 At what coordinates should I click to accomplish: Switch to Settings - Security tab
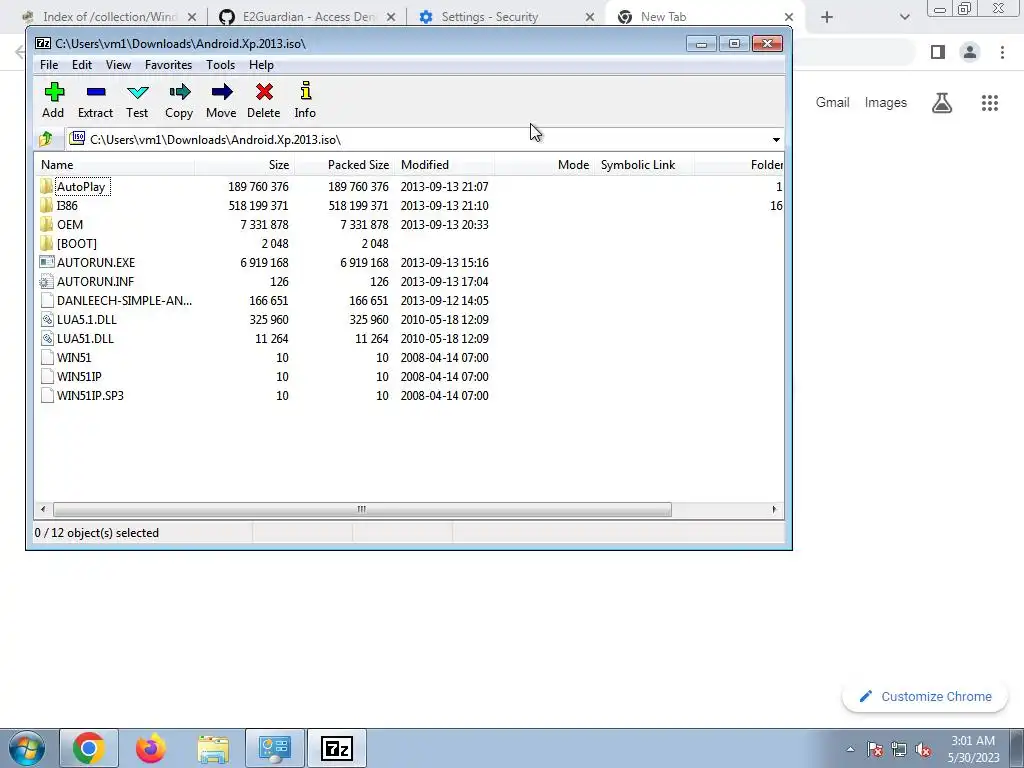tap(503, 17)
